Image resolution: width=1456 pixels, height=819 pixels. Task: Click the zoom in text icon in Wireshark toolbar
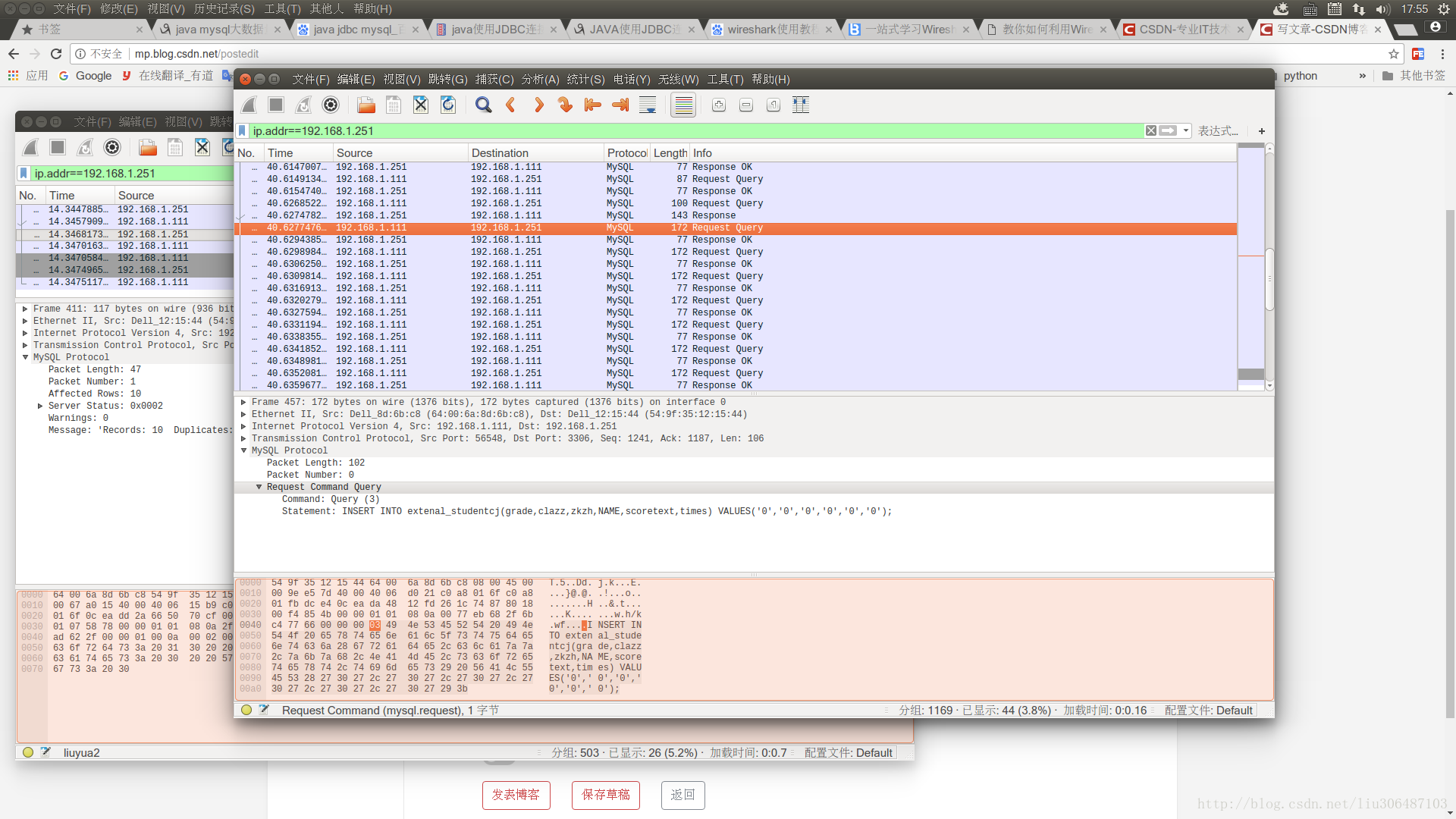(x=719, y=105)
